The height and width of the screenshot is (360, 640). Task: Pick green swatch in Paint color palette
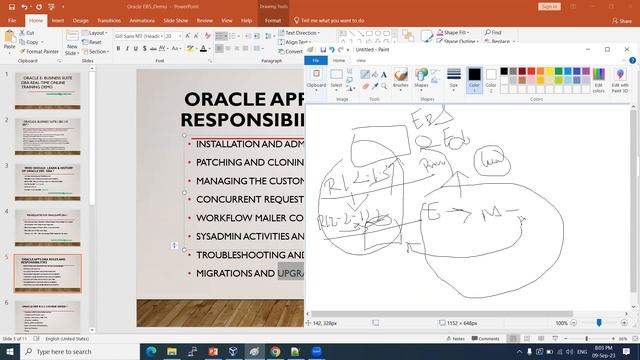coord(558,71)
